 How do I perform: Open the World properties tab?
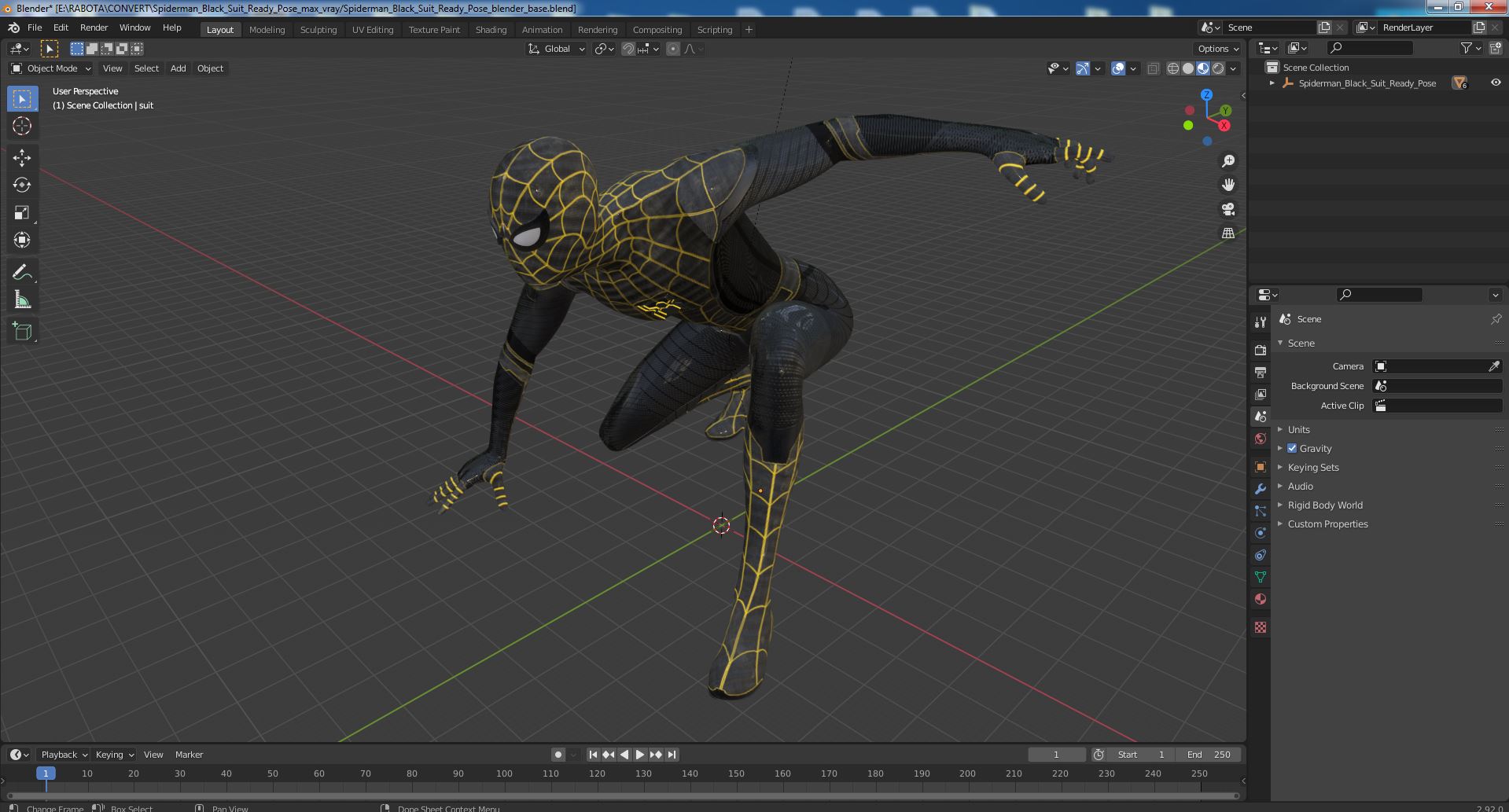(1261, 438)
